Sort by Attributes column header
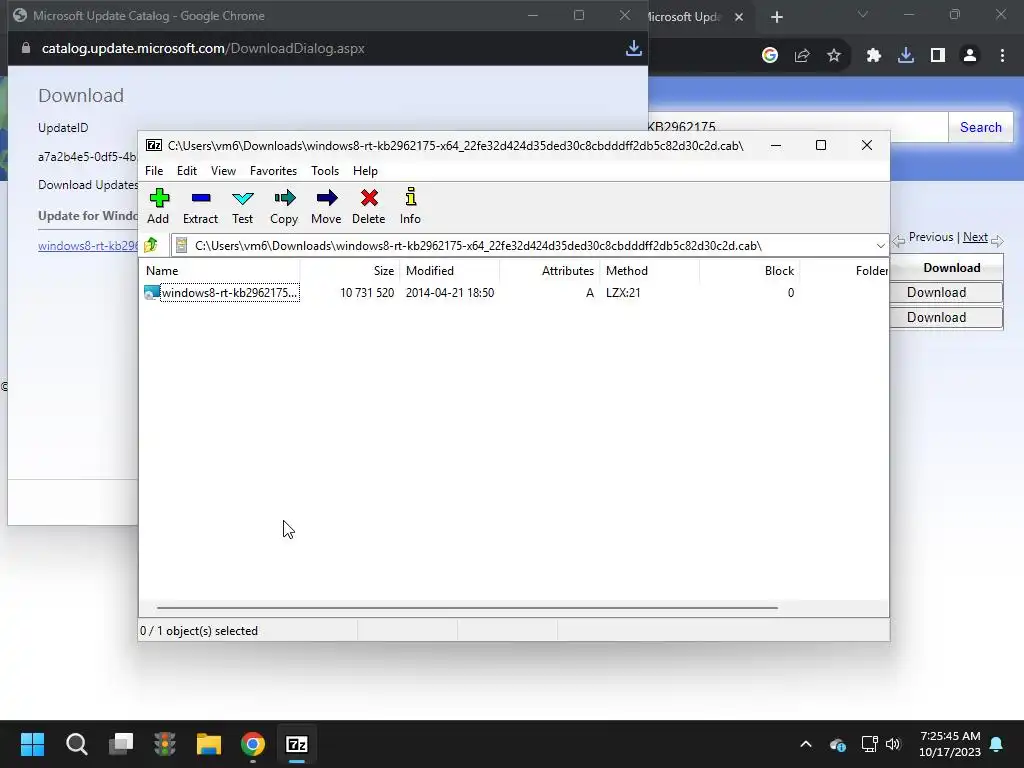The height and width of the screenshot is (768, 1024). click(x=549, y=270)
